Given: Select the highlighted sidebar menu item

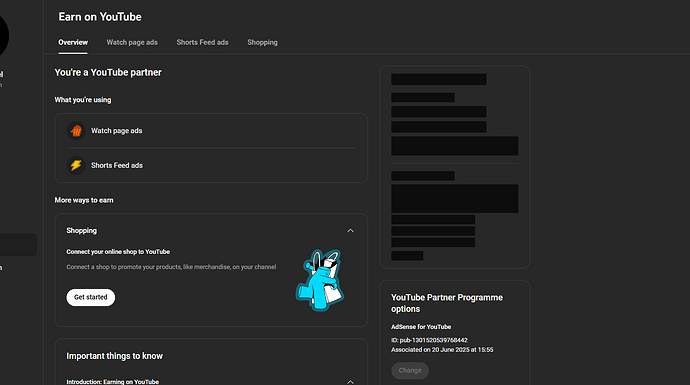Looking at the screenshot, I should tap(18, 245).
